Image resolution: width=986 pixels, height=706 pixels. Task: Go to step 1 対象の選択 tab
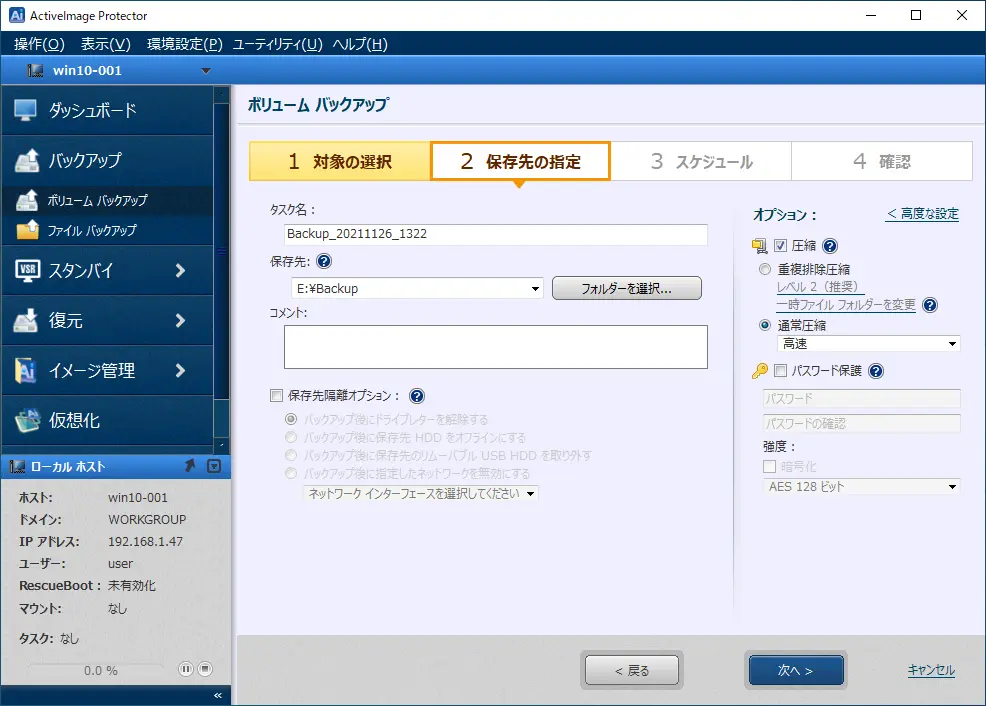[340, 162]
